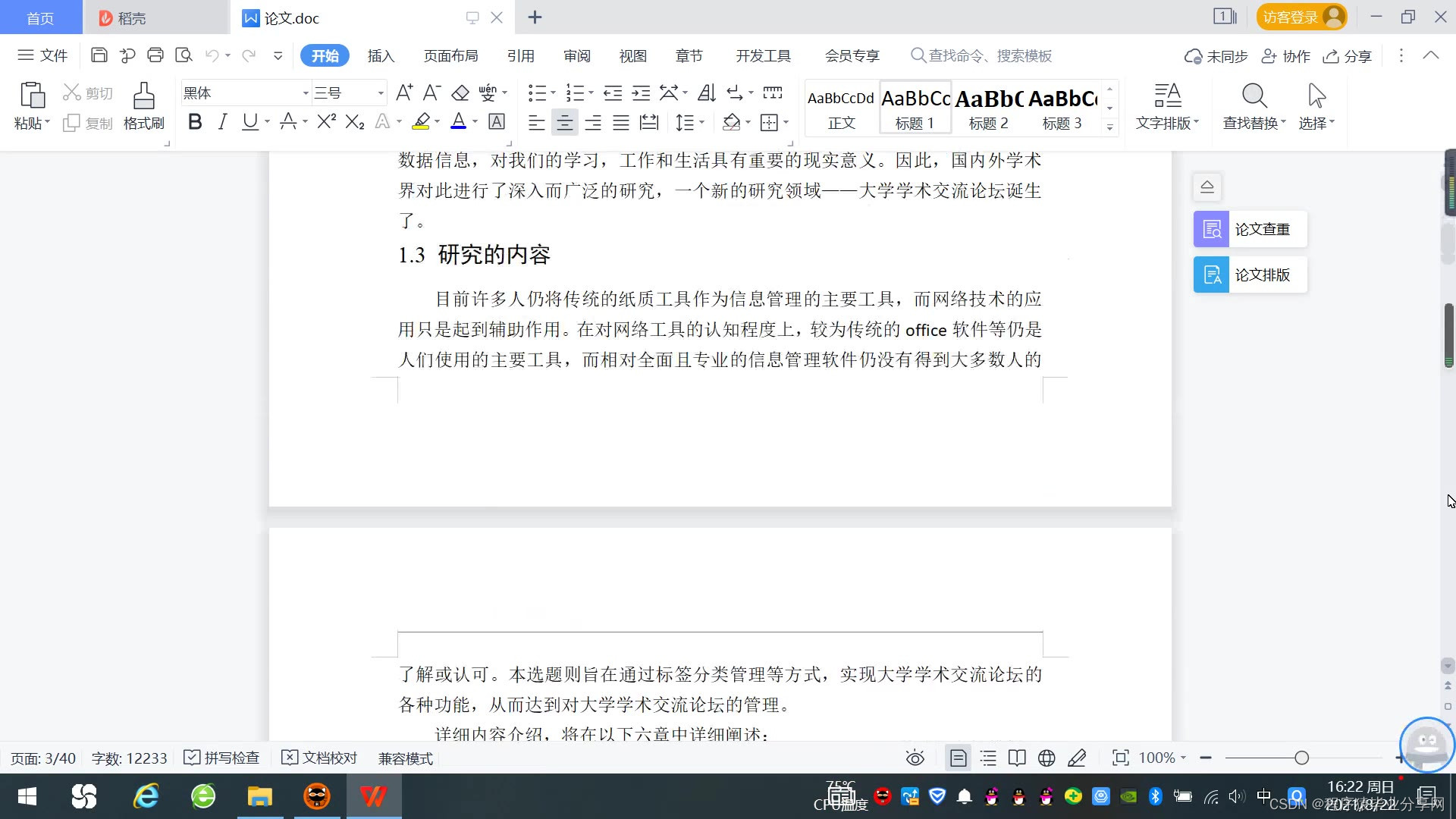Switch to the 页面布局 tab
The image size is (1456, 819).
(450, 55)
